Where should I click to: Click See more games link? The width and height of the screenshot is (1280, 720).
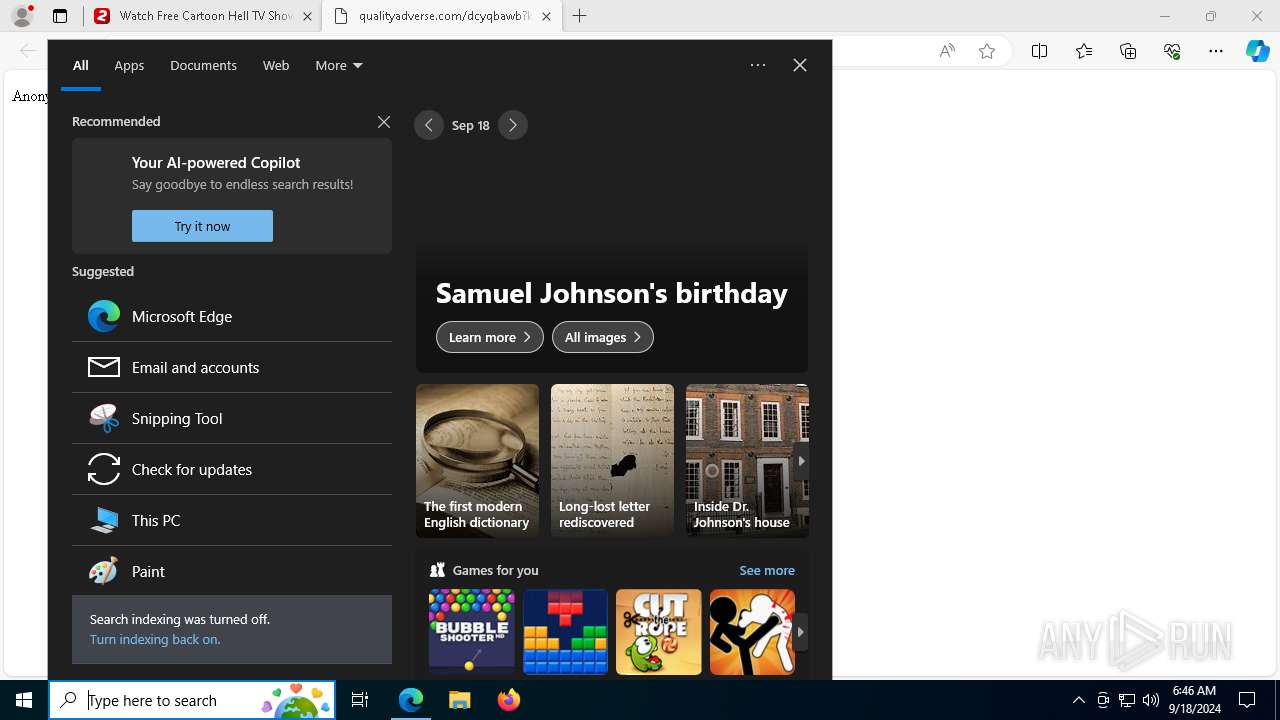point(767,570)
